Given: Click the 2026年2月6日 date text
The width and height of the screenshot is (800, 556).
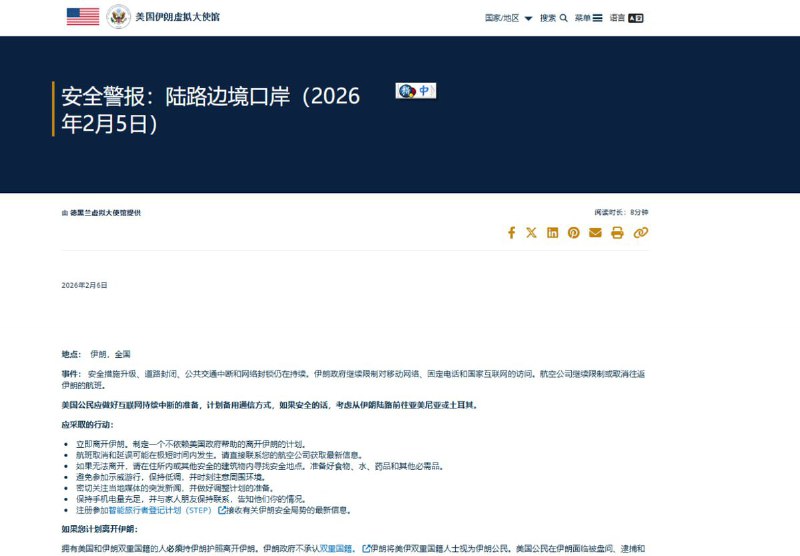Looking at the screenshot, I should pos(84,285).
